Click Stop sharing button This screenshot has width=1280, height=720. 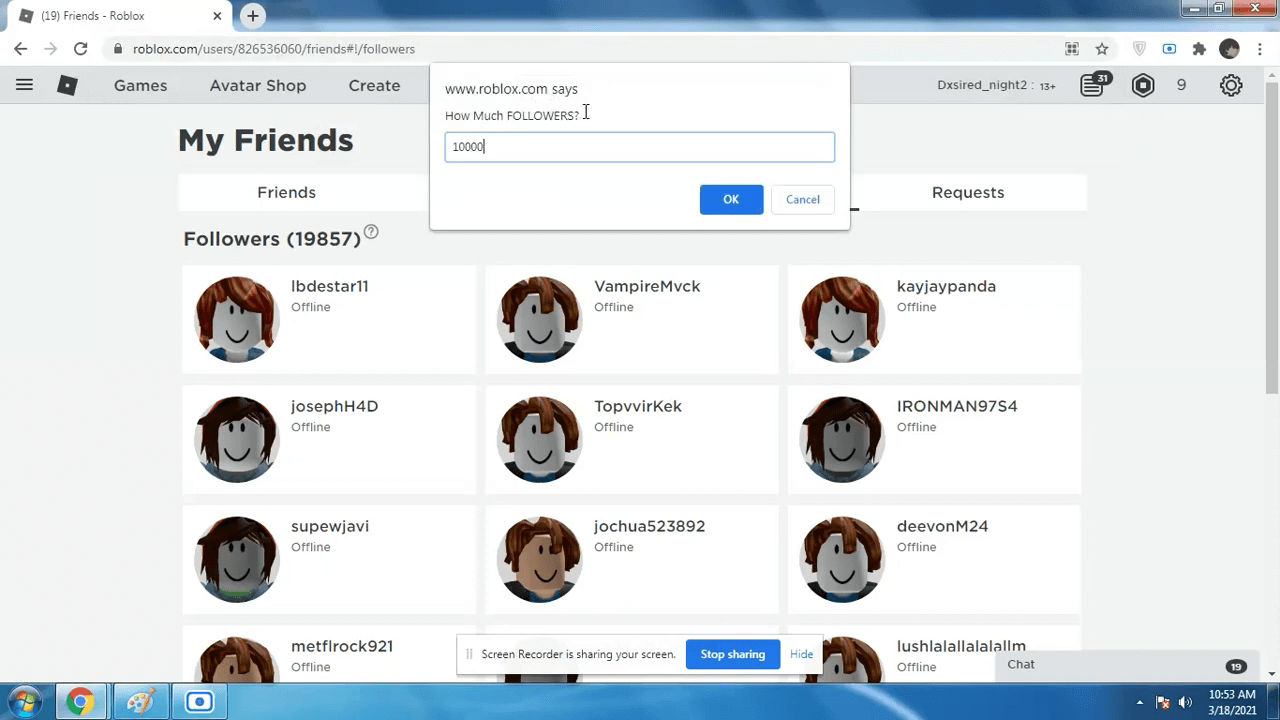pos(732,654)
